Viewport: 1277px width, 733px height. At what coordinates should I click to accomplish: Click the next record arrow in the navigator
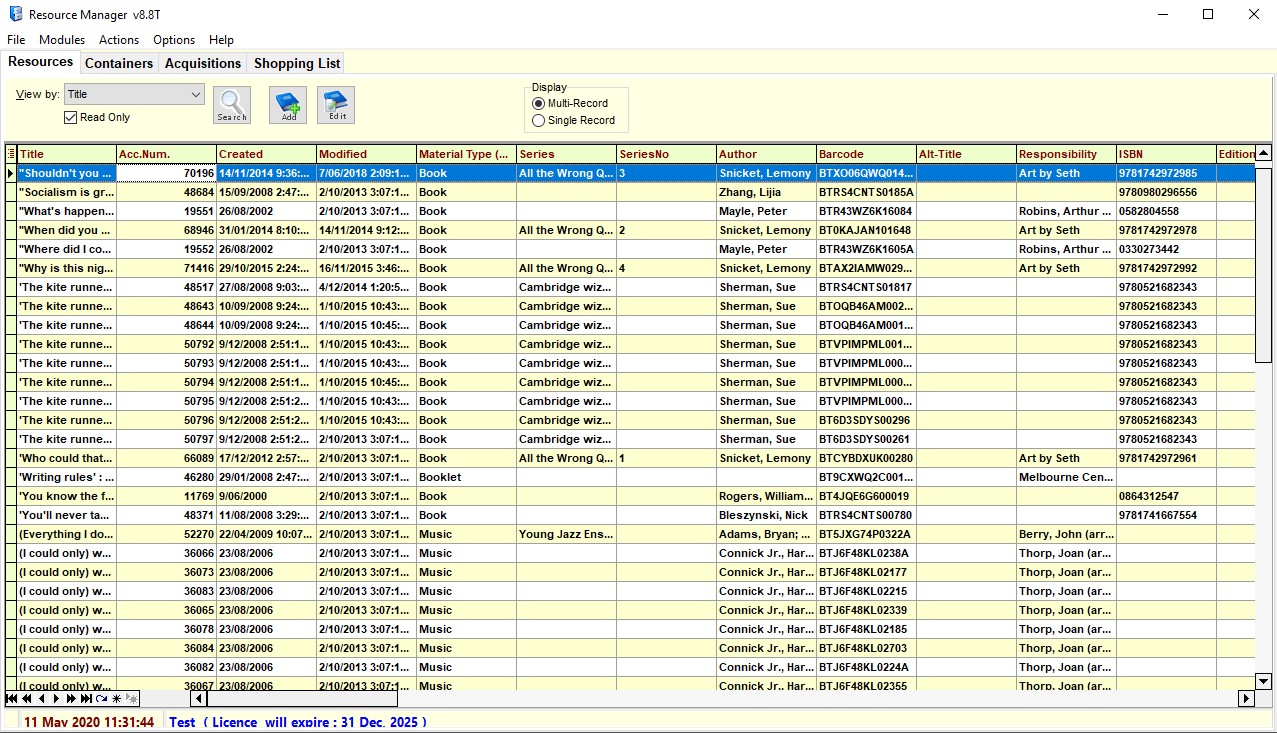(x=57, y=699)
